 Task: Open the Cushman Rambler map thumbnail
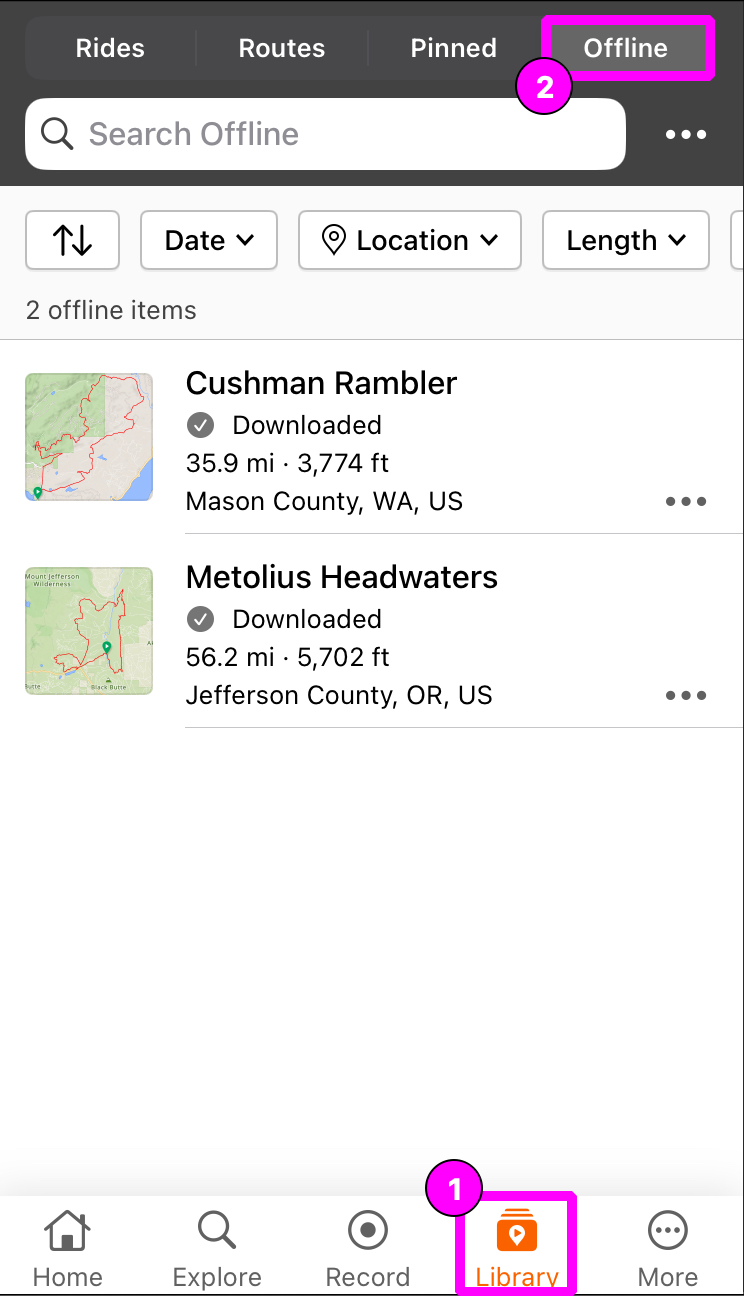89,437
